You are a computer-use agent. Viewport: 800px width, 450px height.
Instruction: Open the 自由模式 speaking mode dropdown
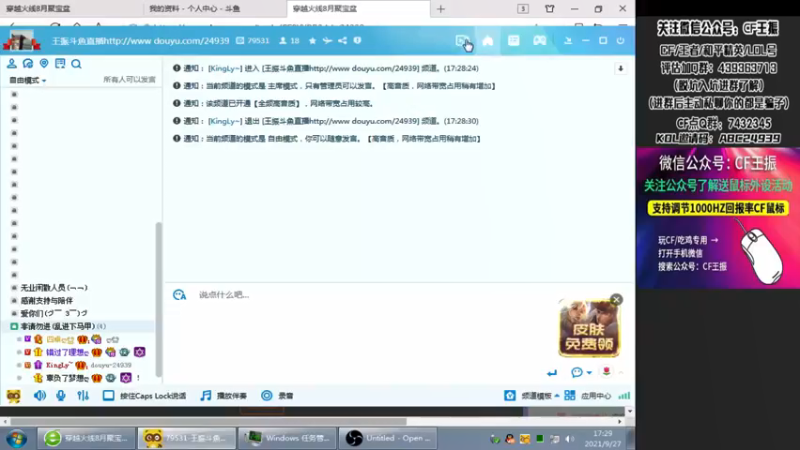(x=28, y=81)
